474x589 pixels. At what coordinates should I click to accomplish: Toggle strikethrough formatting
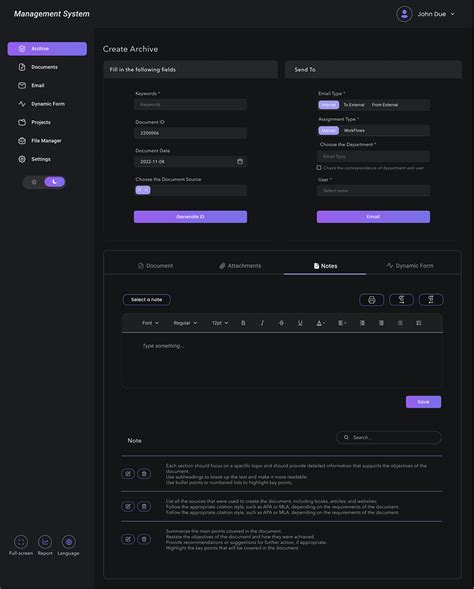[x=281, y=323]
